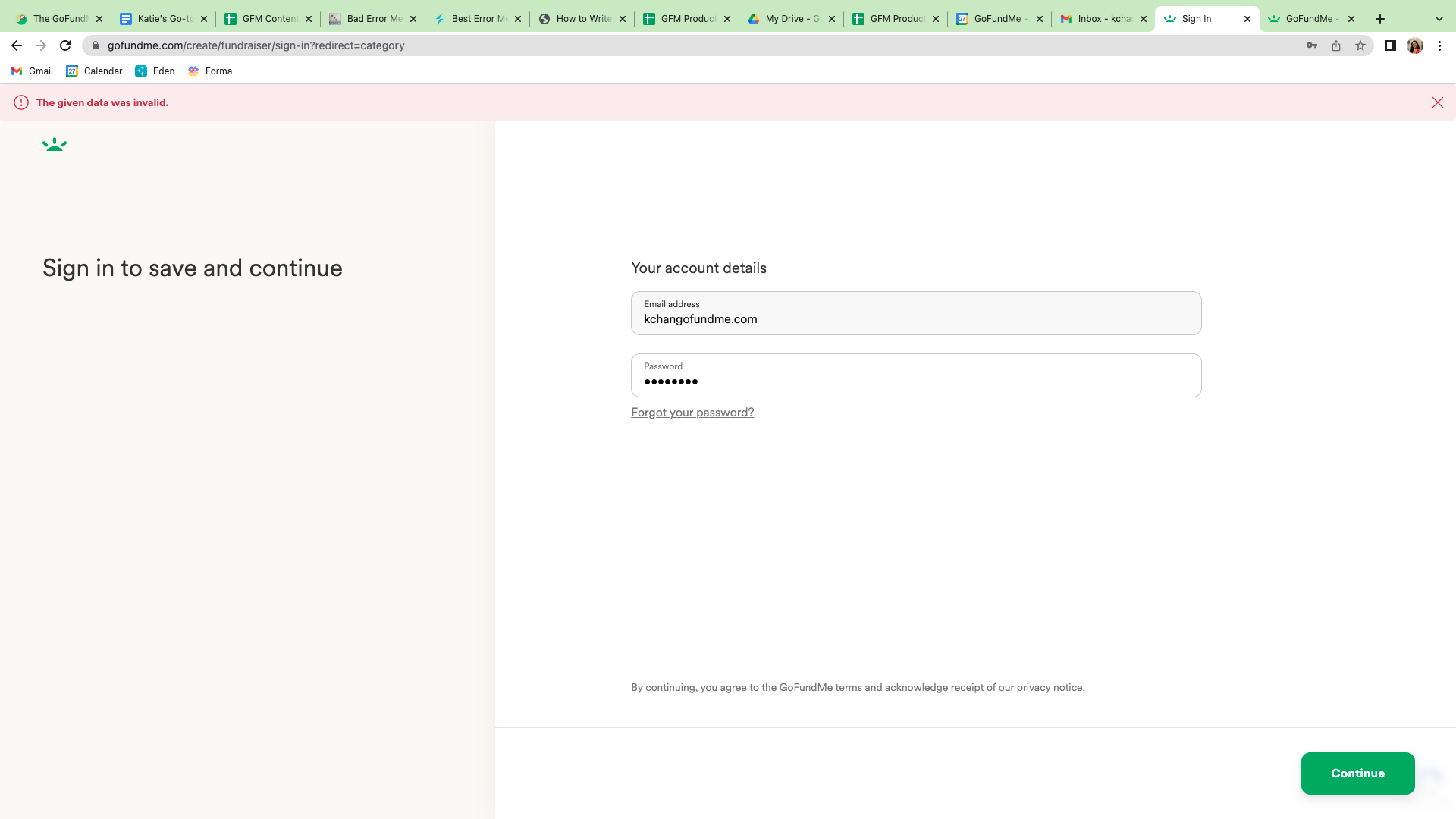The width and height of the screenshot is (1456, 819).
Task: Open Chrome profile avatar
Action: click(1414, 45)
